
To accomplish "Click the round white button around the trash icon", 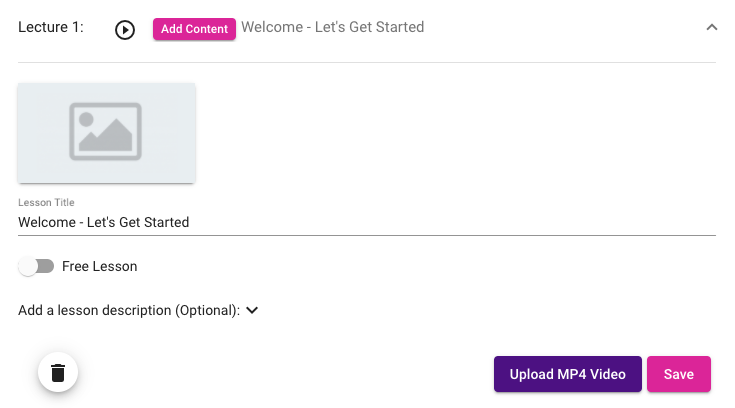I will click(x=58, y=372).
